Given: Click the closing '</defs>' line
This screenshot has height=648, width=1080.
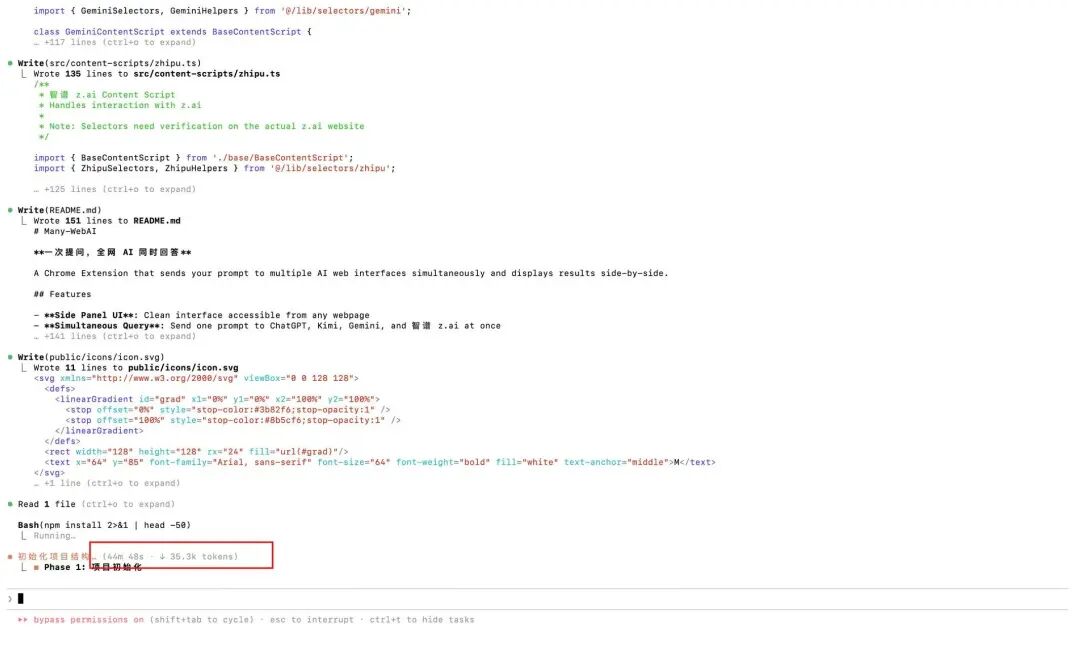Looking at the screenshot, I should point(63,441).
